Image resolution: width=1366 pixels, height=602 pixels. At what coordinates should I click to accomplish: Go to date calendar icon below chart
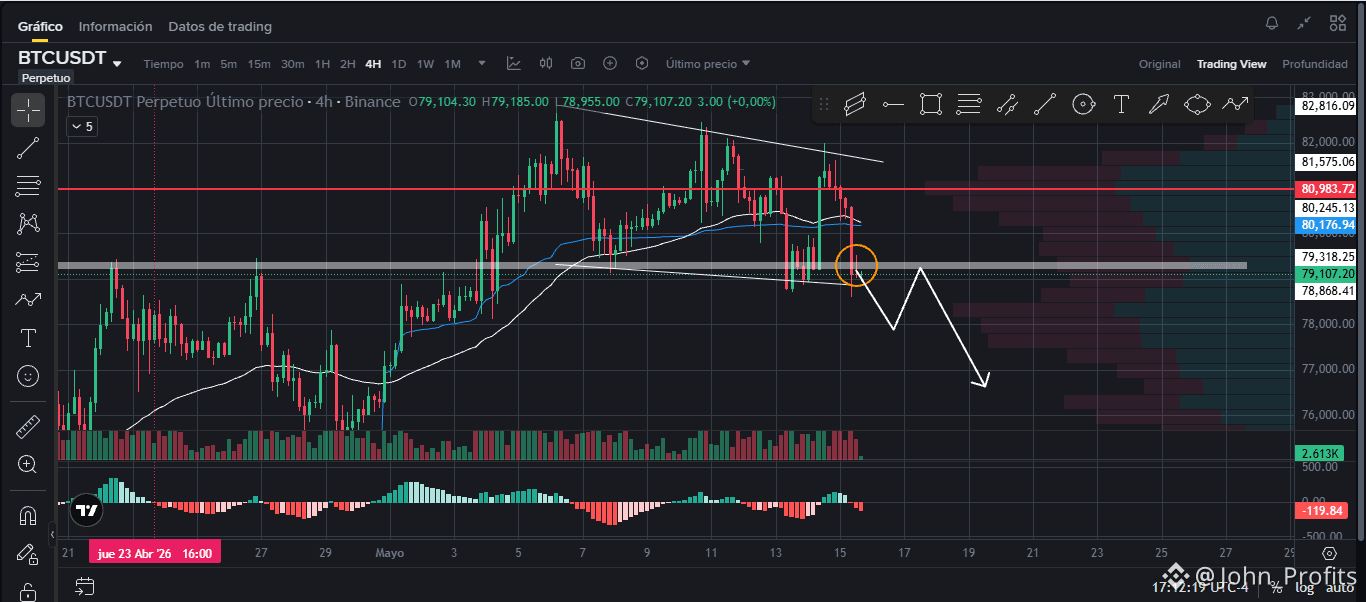pyautogui.click(x=84, y=586)
